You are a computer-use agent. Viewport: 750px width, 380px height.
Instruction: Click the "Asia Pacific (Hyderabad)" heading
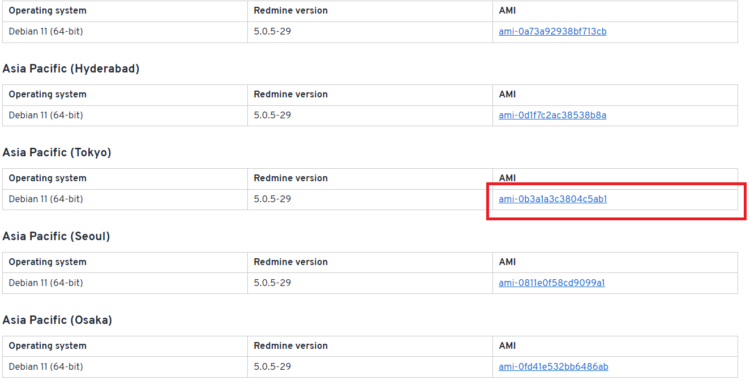pos(71,69)
